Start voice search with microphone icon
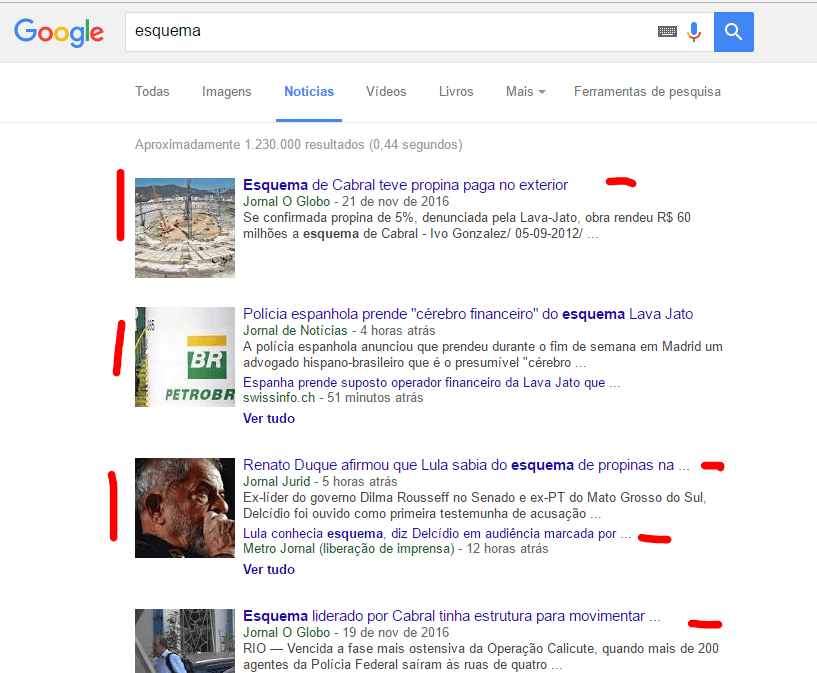Screen dimensions: 817x673 (694, 32)
